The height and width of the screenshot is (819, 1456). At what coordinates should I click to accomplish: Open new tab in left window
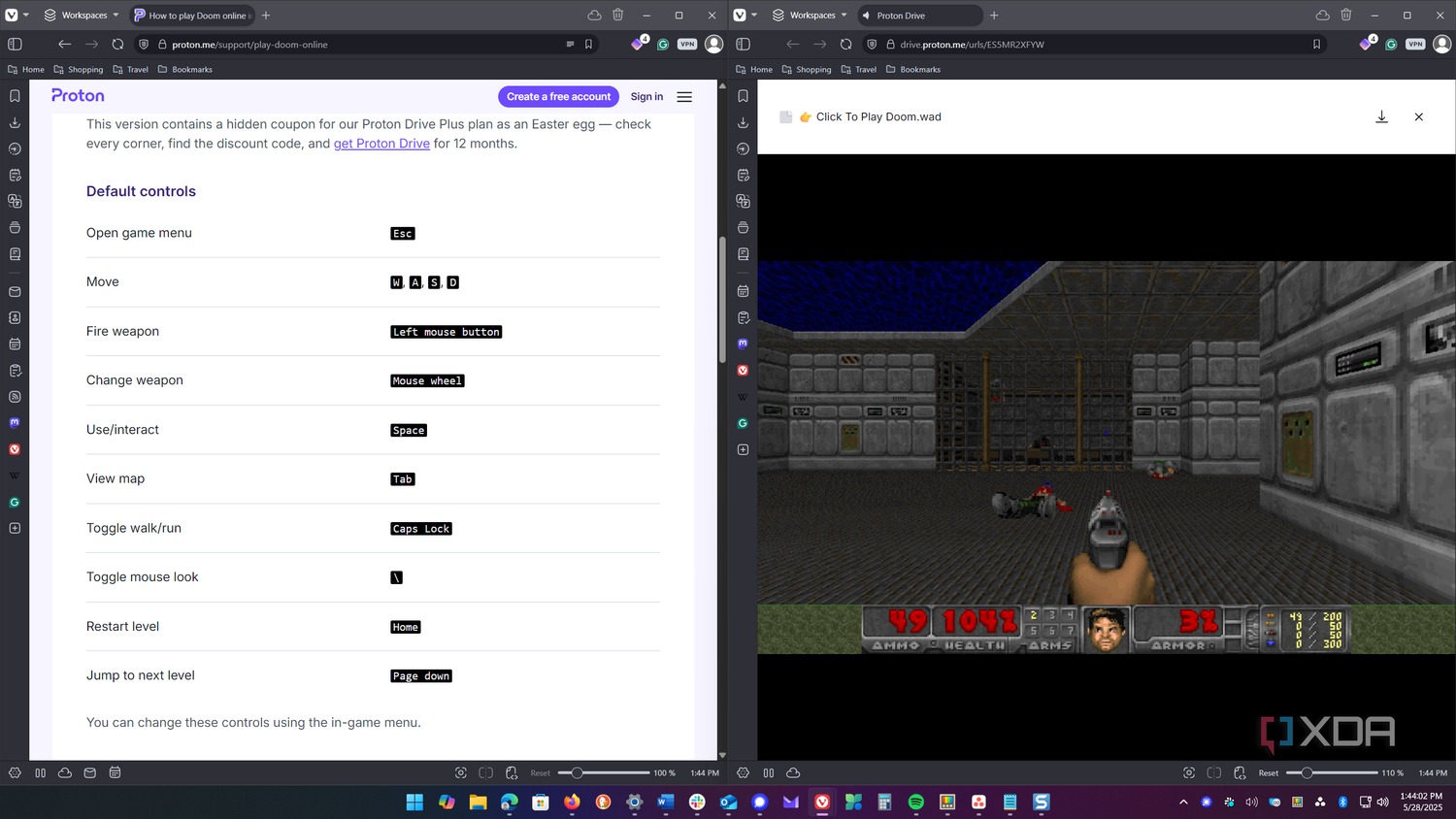[265, 15]
